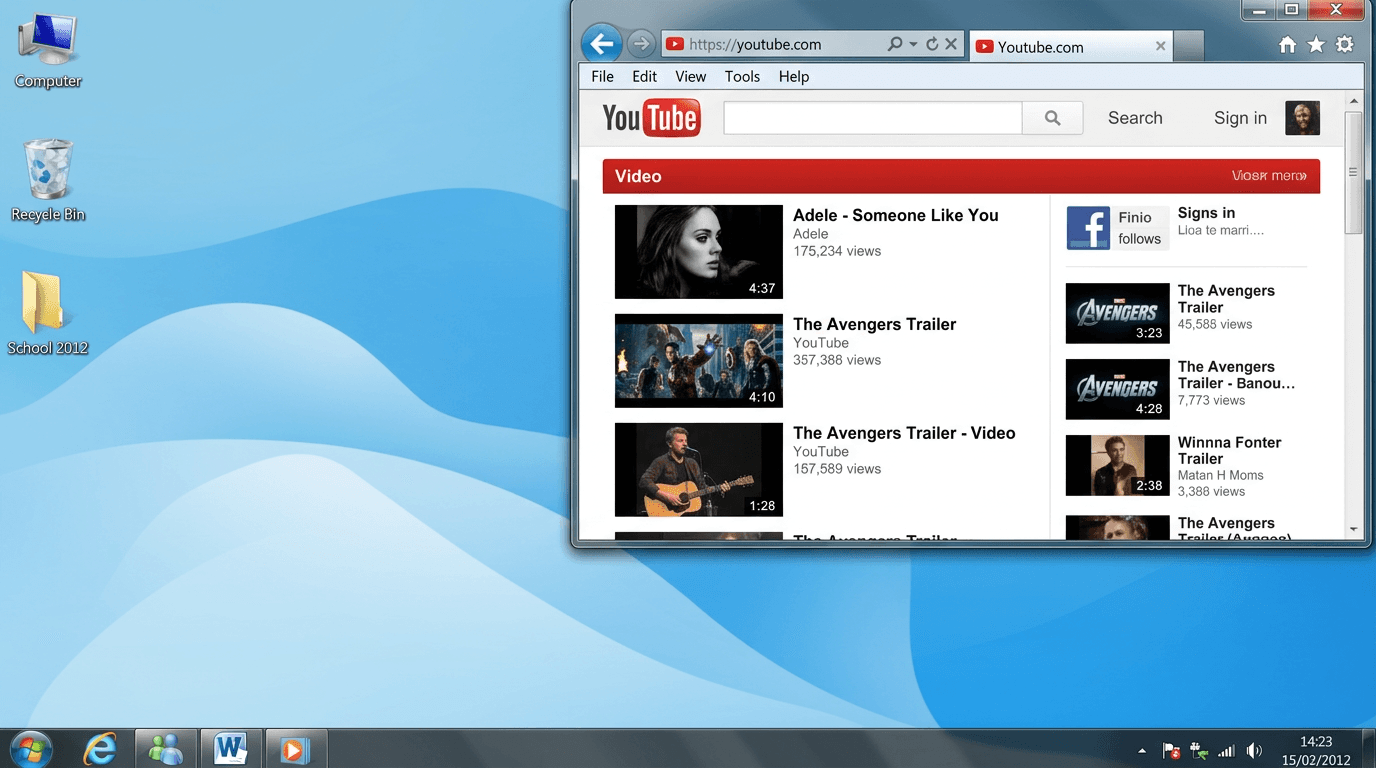Image resolution: width=1376 pixels, height=768 pixels.
Task: Click the media player taskbar icon
Action: (x=295, y=748)
